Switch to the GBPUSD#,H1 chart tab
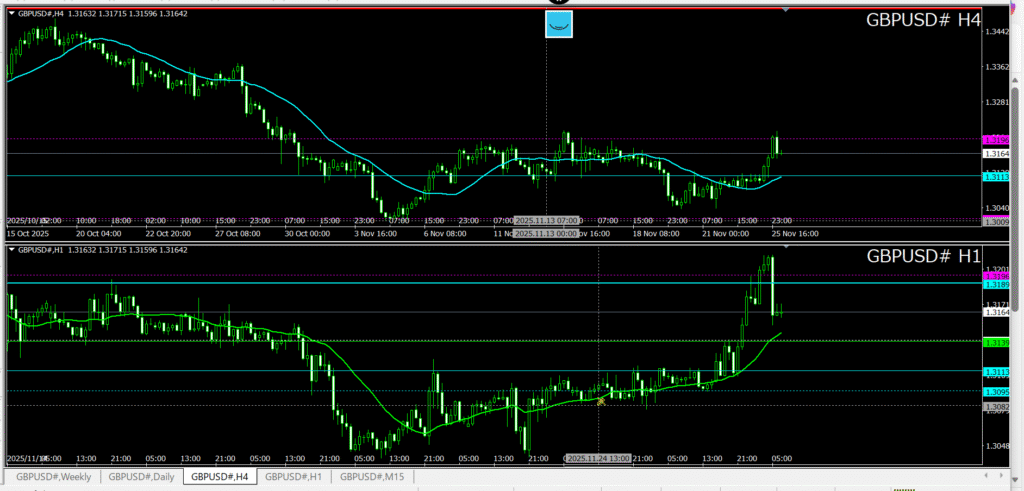Screen dimensions: 1024x491 click(x=295, y=477)
